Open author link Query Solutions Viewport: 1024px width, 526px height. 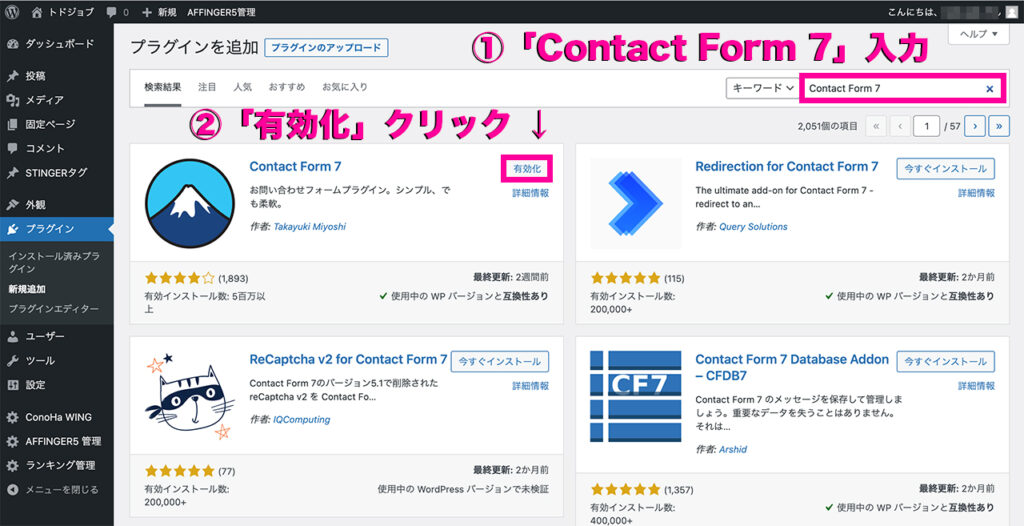click(x=753, y=227)
